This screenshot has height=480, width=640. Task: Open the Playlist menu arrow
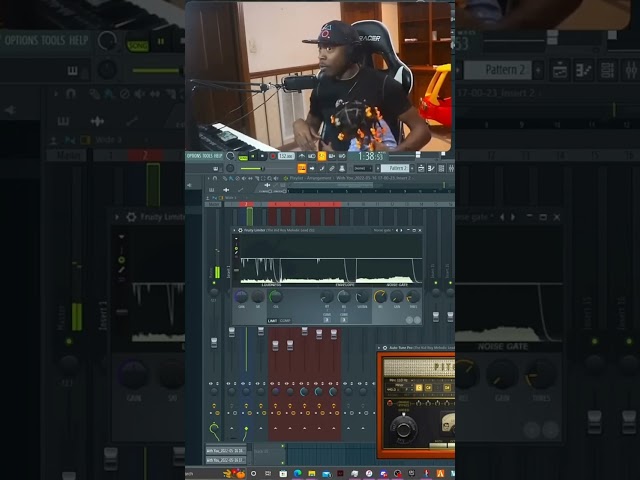(208, 178)
